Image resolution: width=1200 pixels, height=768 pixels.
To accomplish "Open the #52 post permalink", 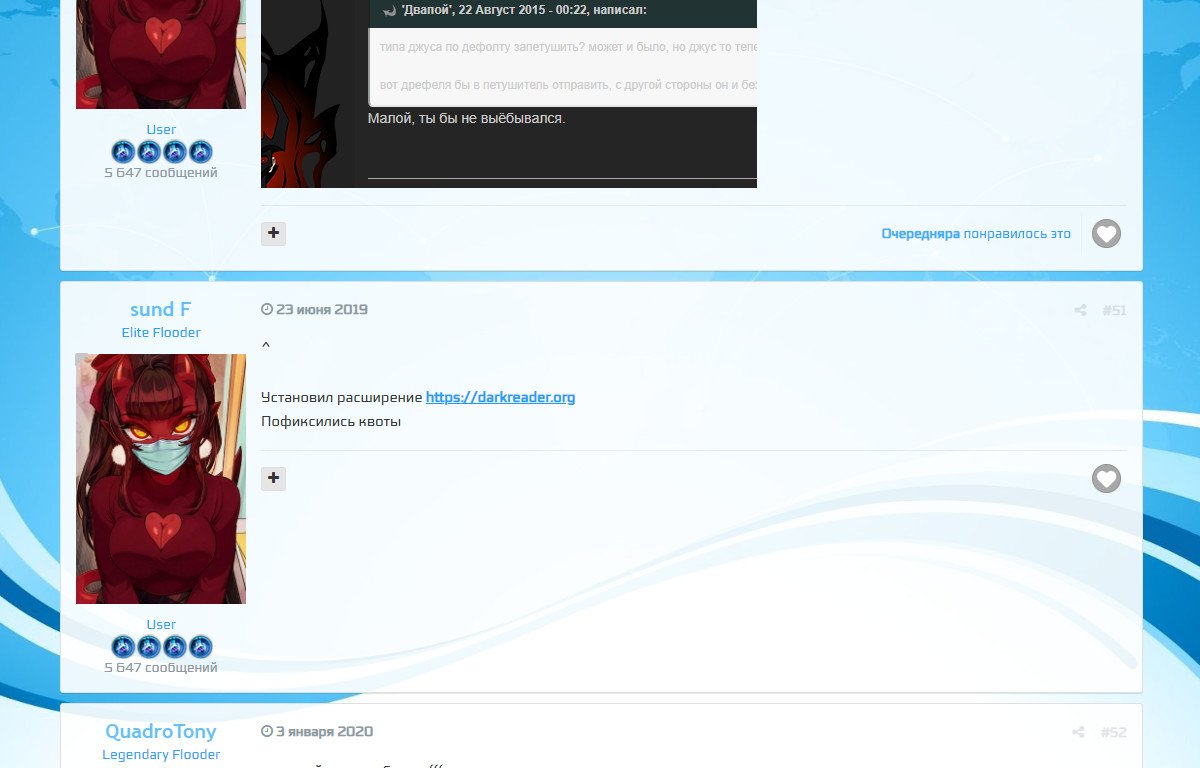I will pos(1113,733).
